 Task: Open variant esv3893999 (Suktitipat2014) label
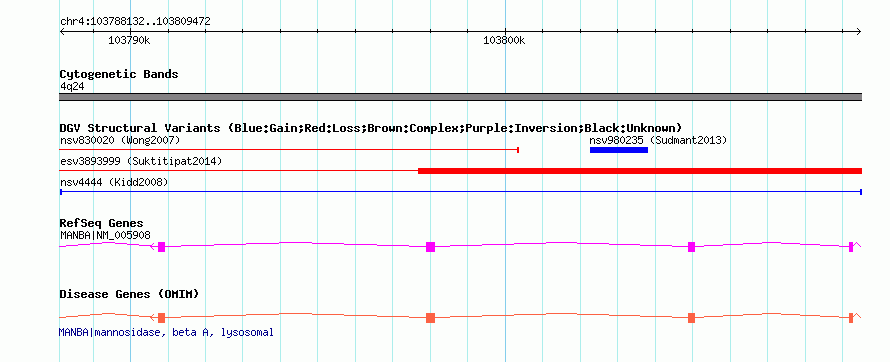tap(141, 162)
